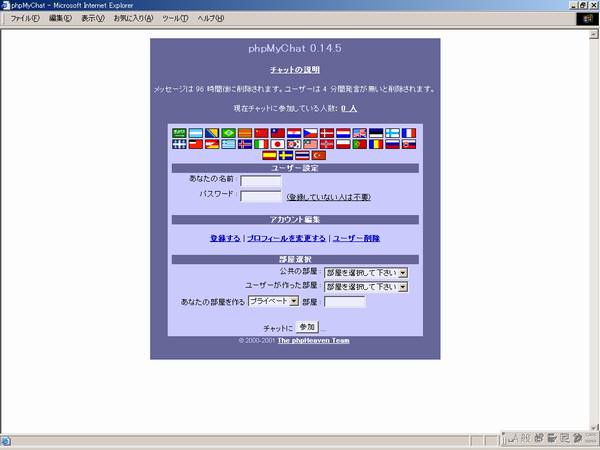Open the ヘルプ(H) menu
600x450 pixels.
210,18
